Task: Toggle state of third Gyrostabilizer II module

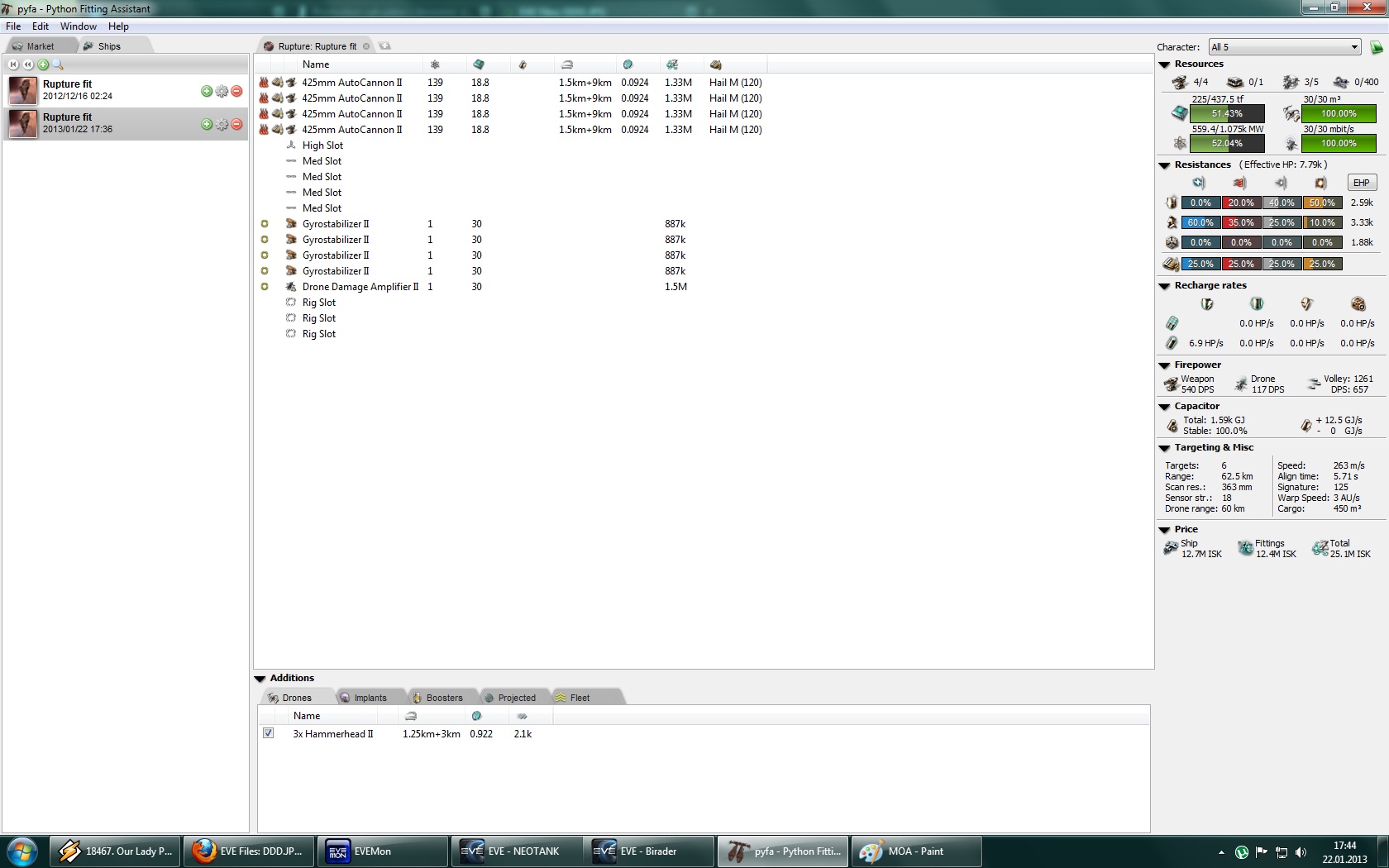Action: coord(265,255)
